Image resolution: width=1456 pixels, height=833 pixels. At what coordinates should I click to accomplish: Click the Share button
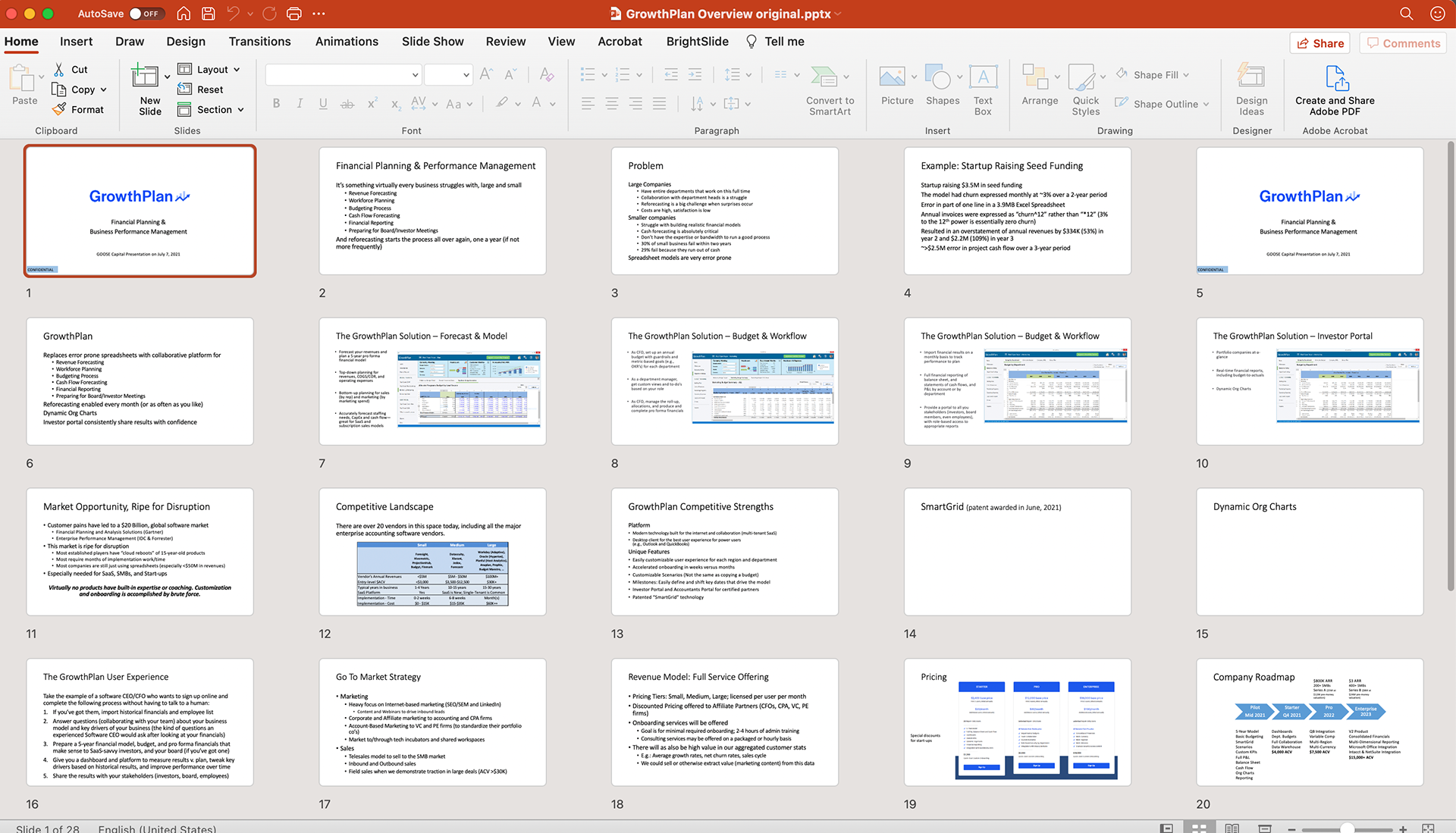pos(1320,43)
